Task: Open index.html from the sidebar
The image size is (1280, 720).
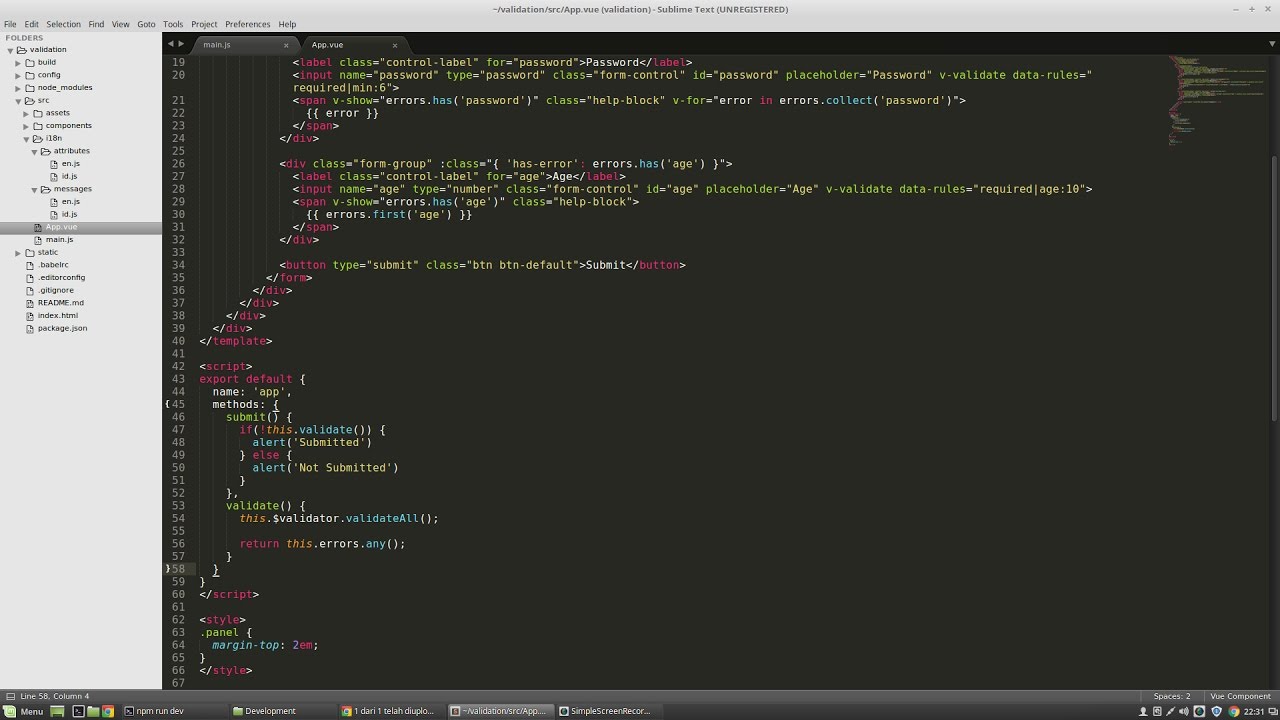Action: point(58,315)
